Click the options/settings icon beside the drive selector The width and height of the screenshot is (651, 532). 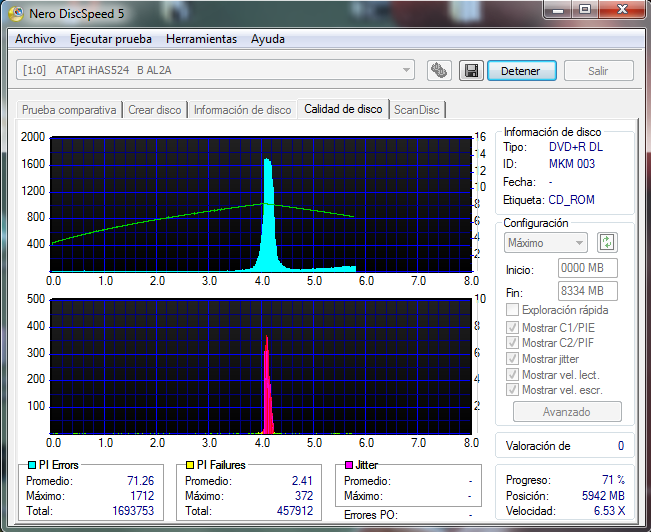point(438,71)
